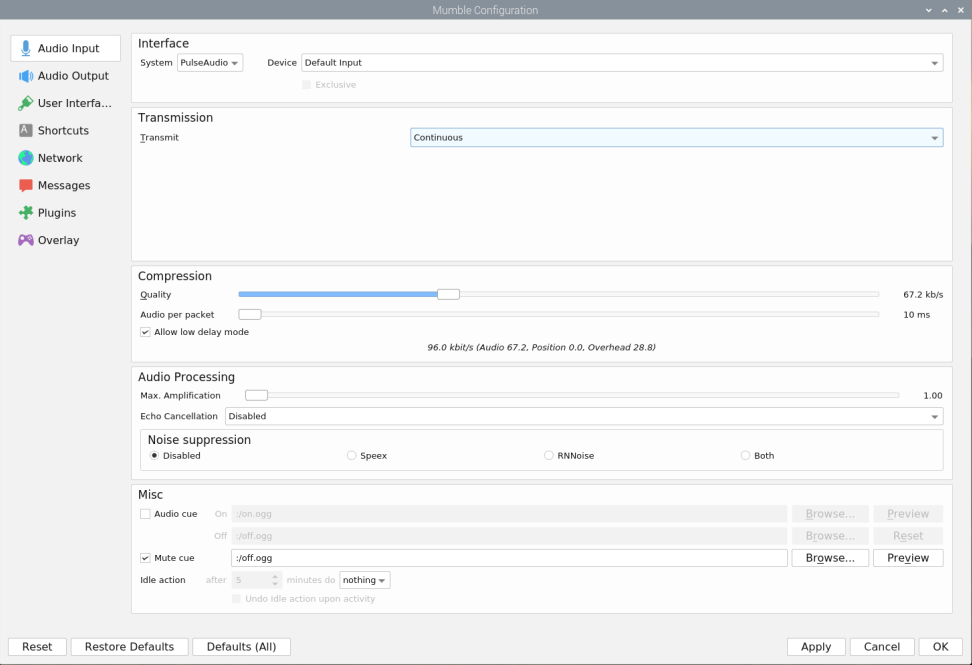The width and height of the screenshot is (972, 665).
Task: Click the Audio Input microphone icon
Action: (26, 48)
